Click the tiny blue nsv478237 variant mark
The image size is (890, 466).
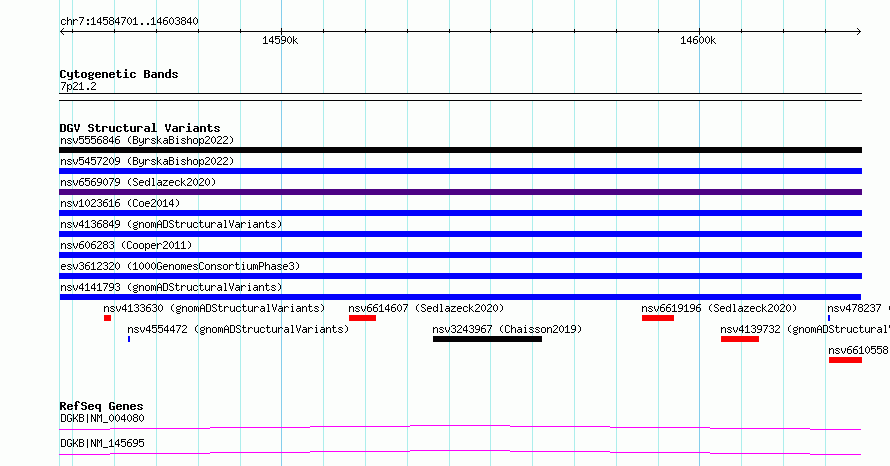(x=829, y=318)
